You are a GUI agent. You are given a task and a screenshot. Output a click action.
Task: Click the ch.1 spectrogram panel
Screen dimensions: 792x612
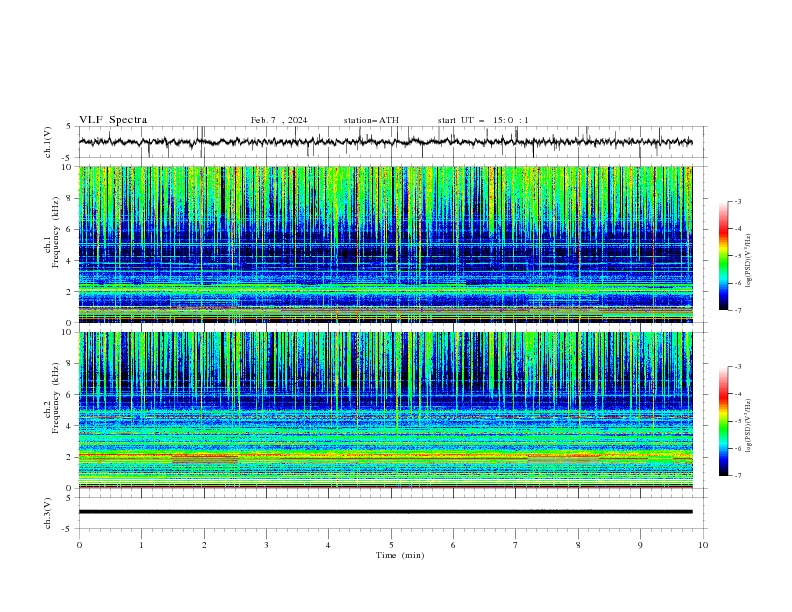385,244
